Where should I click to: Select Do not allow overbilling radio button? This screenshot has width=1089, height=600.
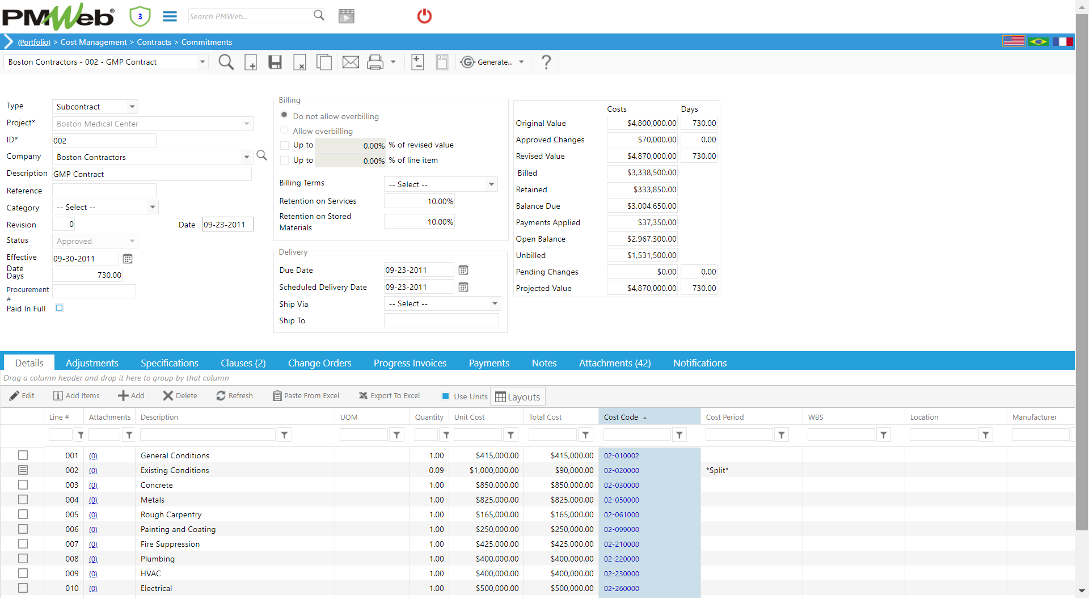pyautogui.click(x=284, y=115)
